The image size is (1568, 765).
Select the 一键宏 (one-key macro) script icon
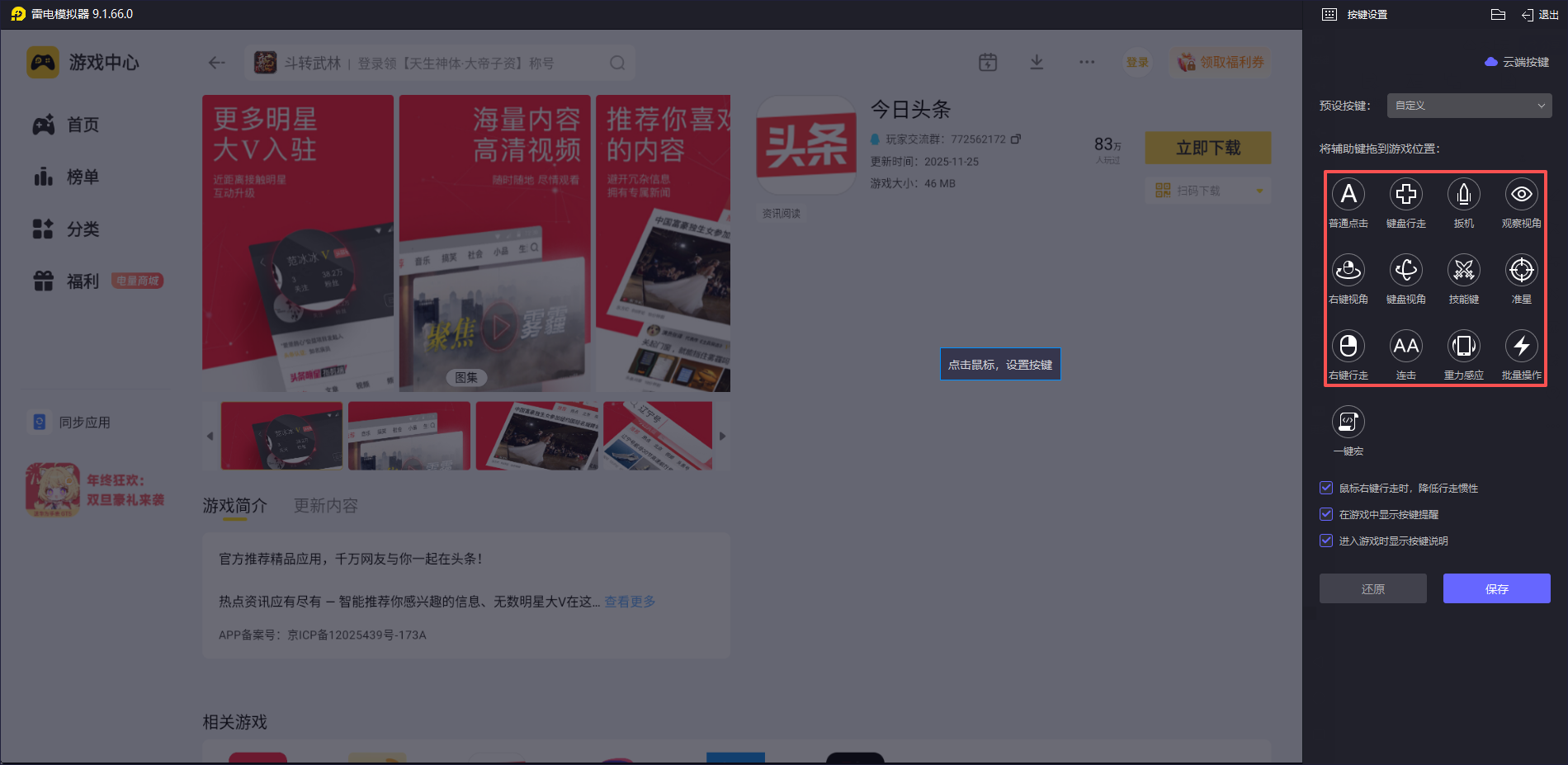pyautogui.click(x=1348, y=422)
